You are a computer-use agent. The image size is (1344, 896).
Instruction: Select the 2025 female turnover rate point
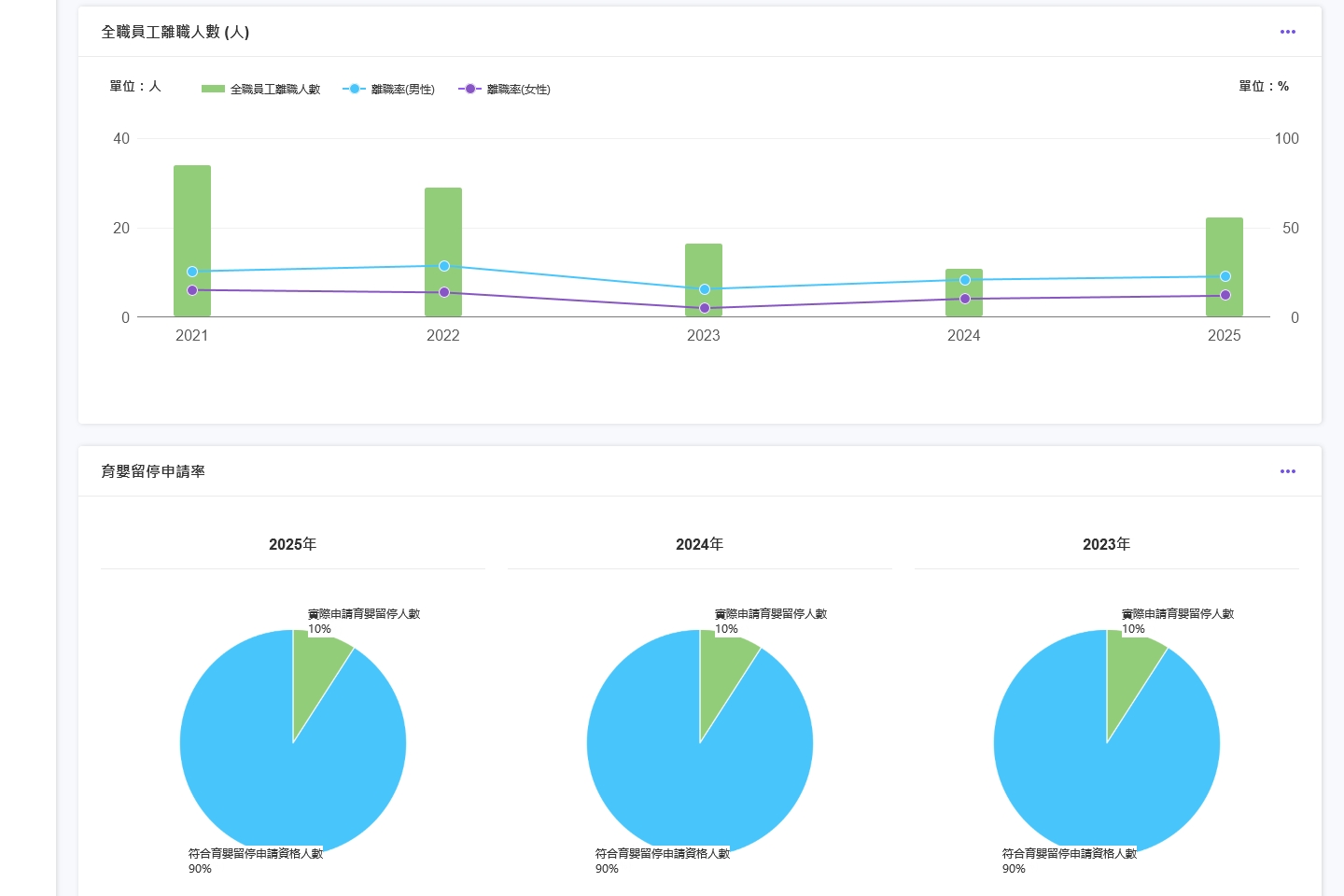(1225, 295)
